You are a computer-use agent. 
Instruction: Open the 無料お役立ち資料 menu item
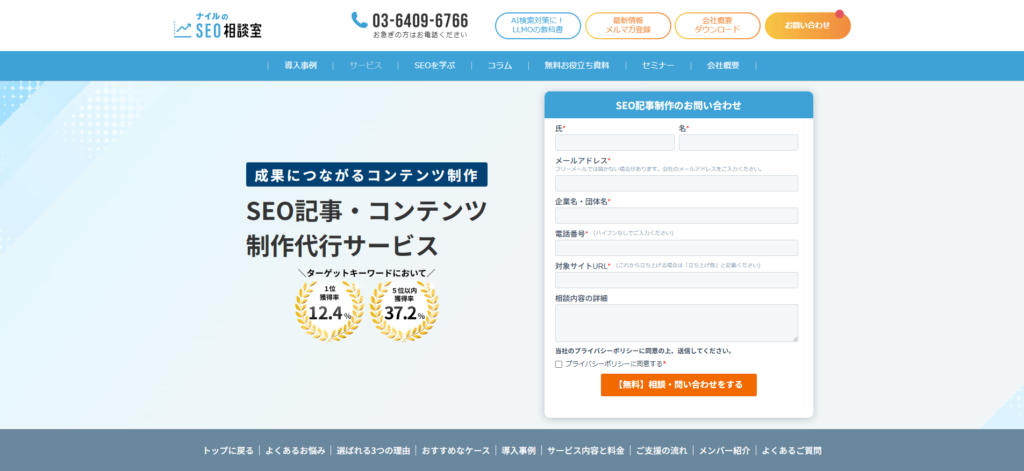[577, 65]
